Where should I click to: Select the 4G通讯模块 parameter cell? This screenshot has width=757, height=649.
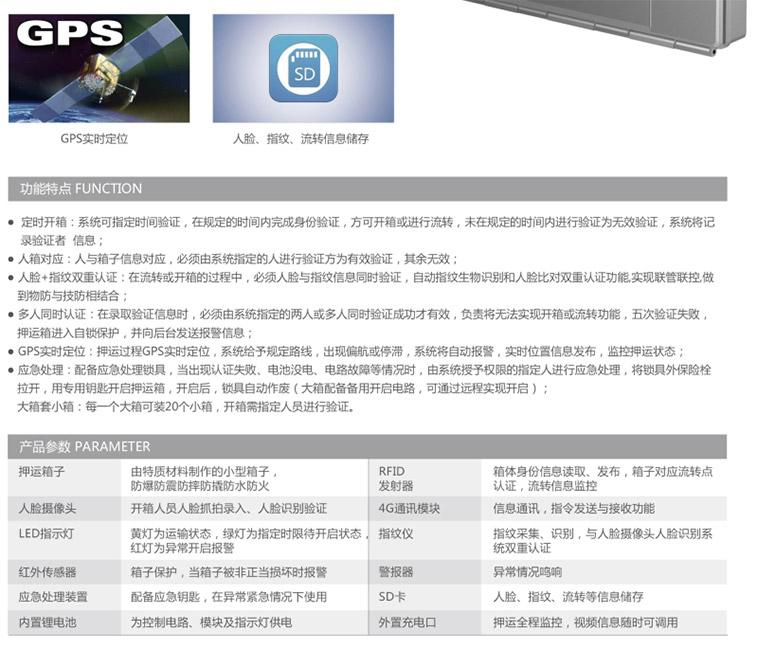(408, 508)
